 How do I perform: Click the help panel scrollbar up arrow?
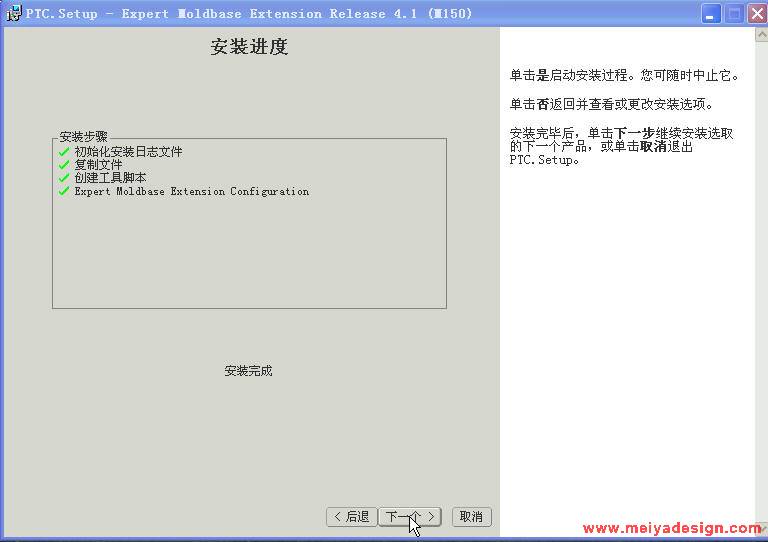(761, 35)
